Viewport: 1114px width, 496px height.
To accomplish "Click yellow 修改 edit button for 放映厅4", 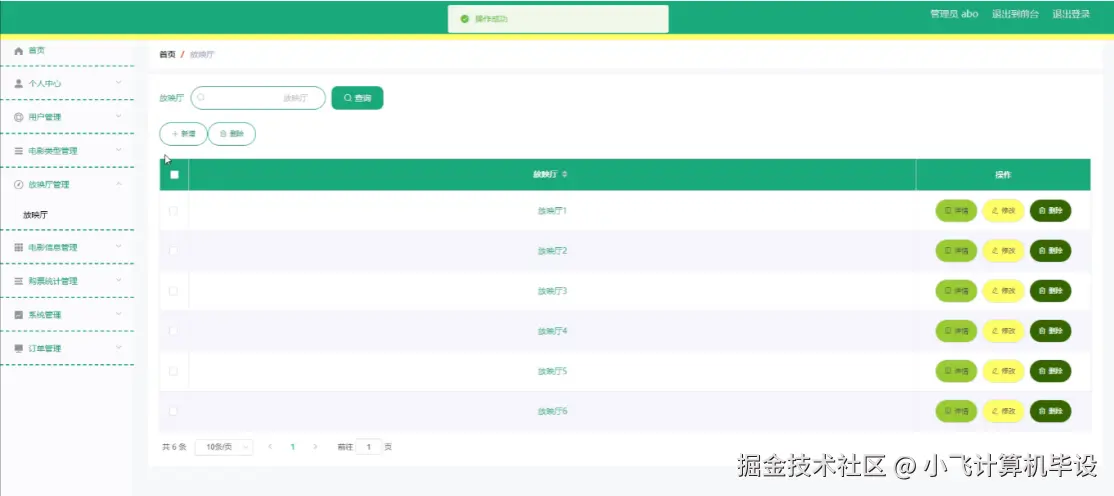I will tap(1003, 330).
